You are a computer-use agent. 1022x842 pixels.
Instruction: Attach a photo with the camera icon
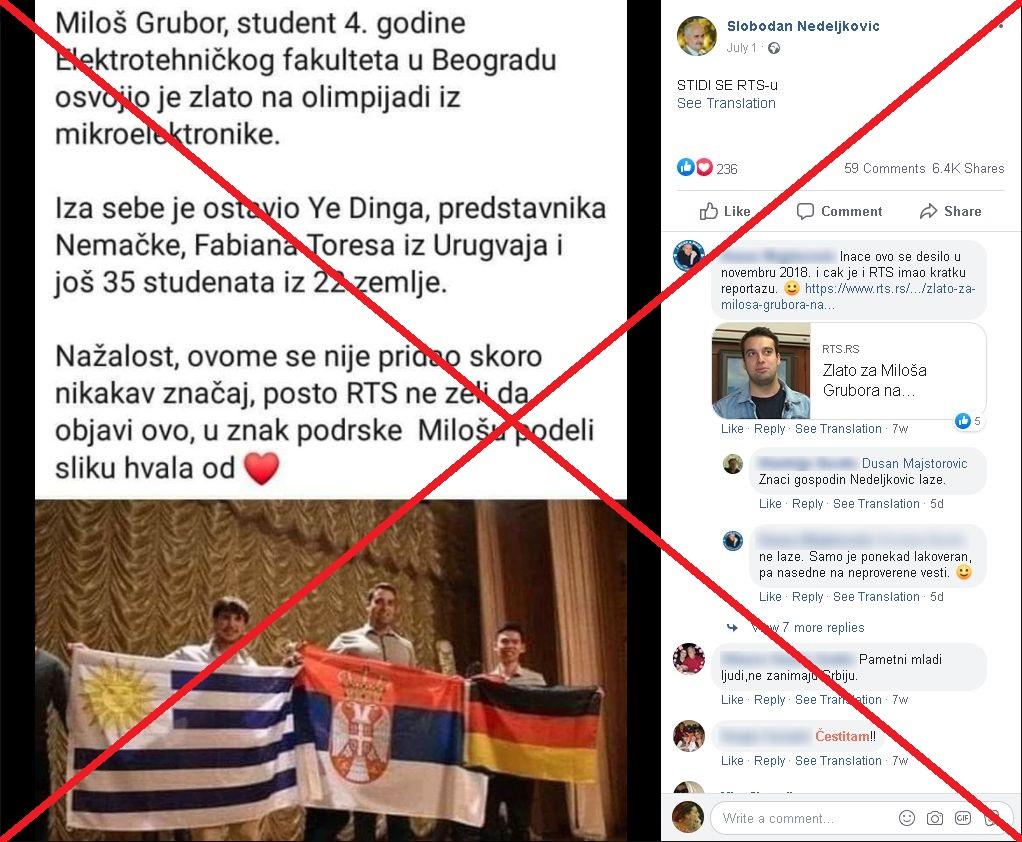(x=935, y=818)
